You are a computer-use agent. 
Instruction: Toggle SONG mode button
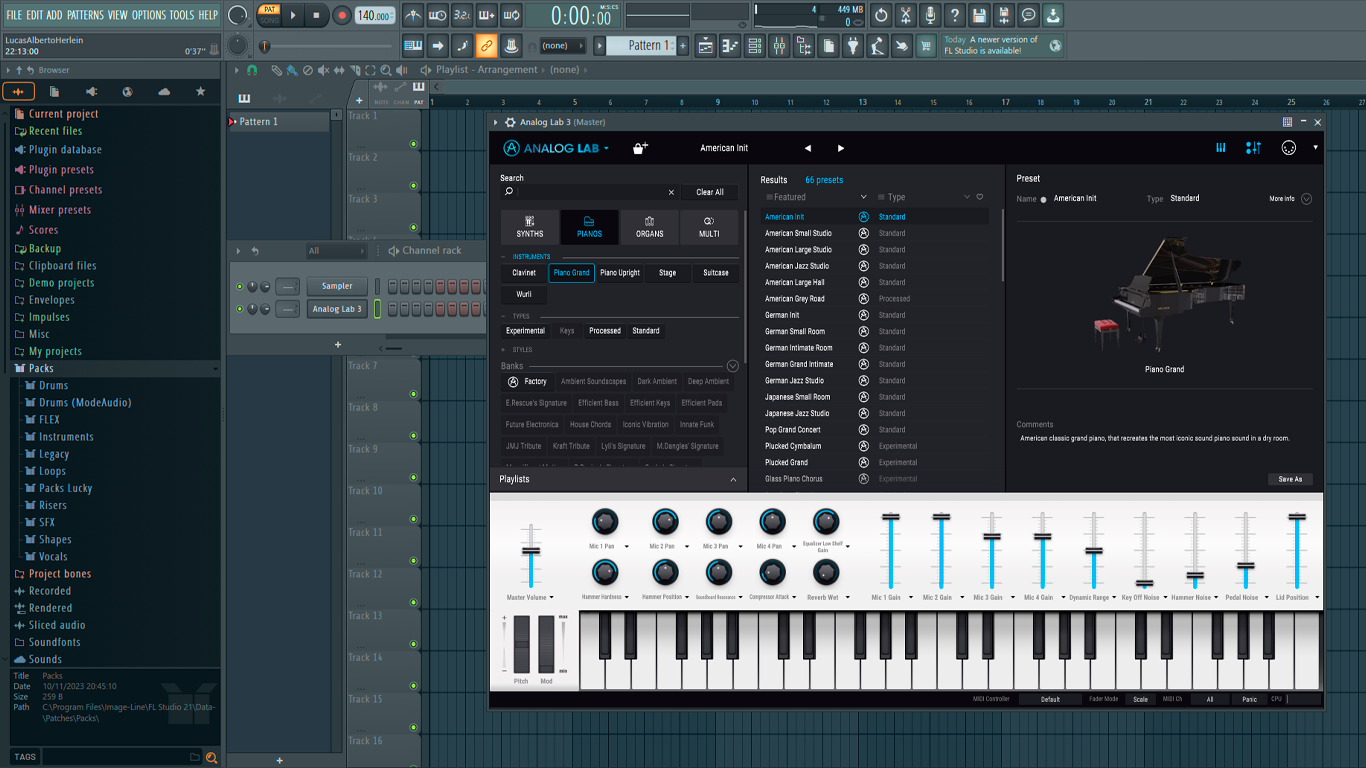click(x=269, y=21)
